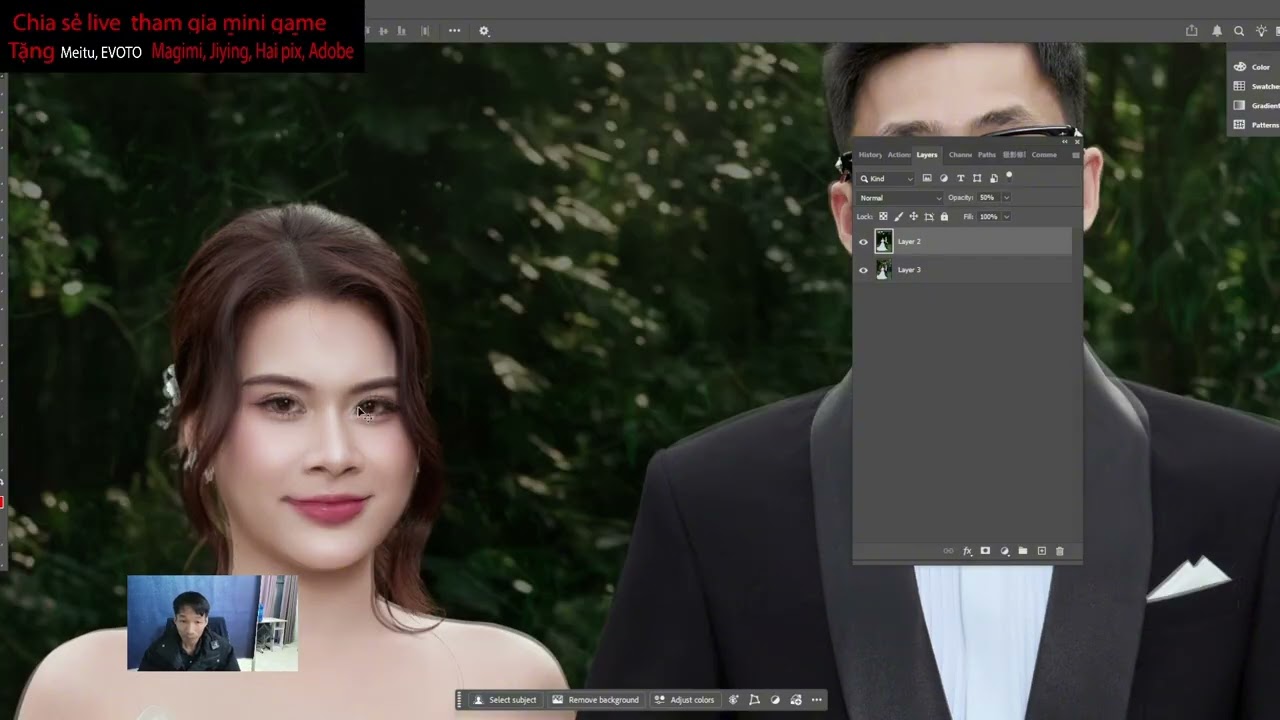This screenshot has height=720, width=1280.
Task: Toggle the layer filtering on/off switch
Action: coord(1009,176)
